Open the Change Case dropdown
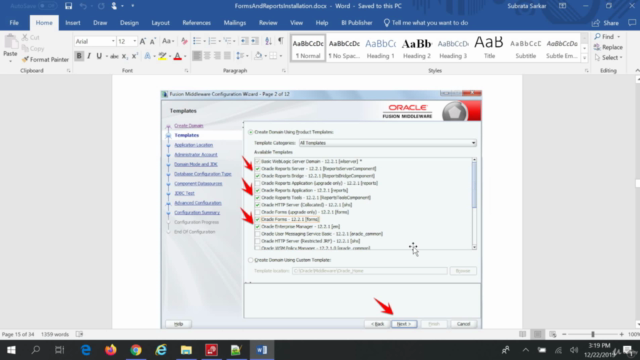Viewport: 640px width, 360px height. pyautogui.click(x=168, y=41)
